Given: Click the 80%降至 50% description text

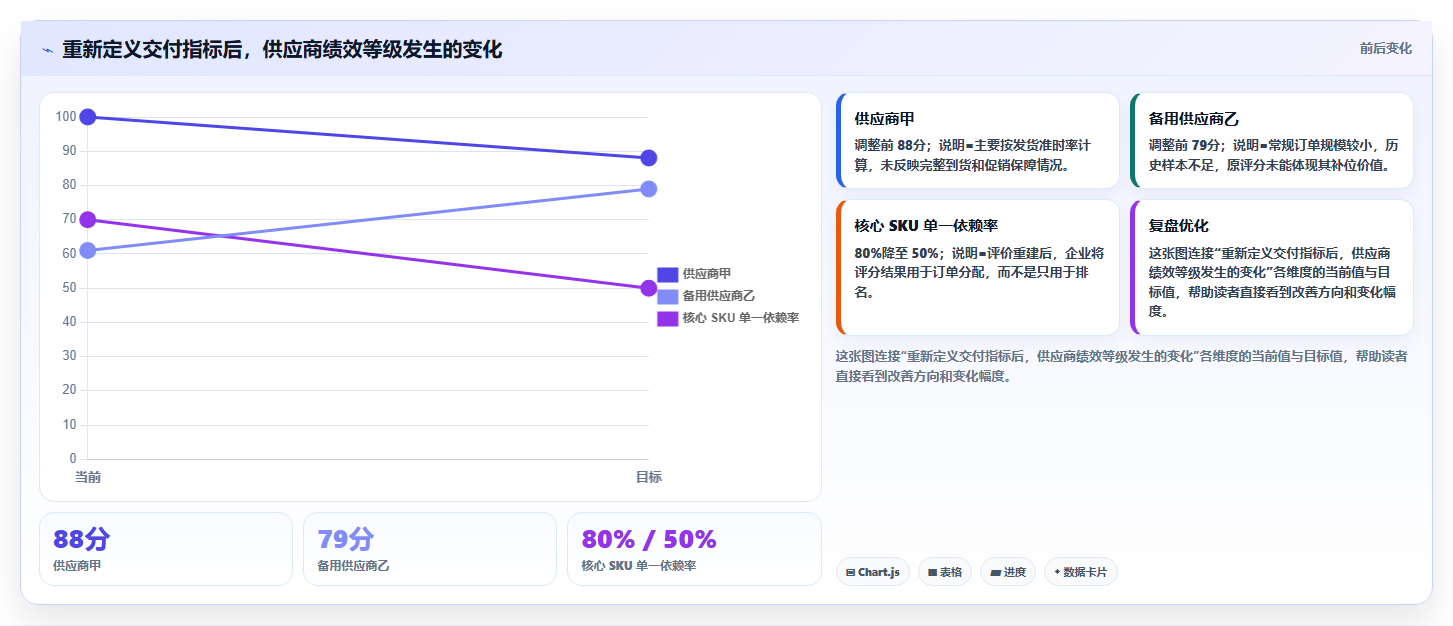Looking at the screenshot, I should coord(979,272).
